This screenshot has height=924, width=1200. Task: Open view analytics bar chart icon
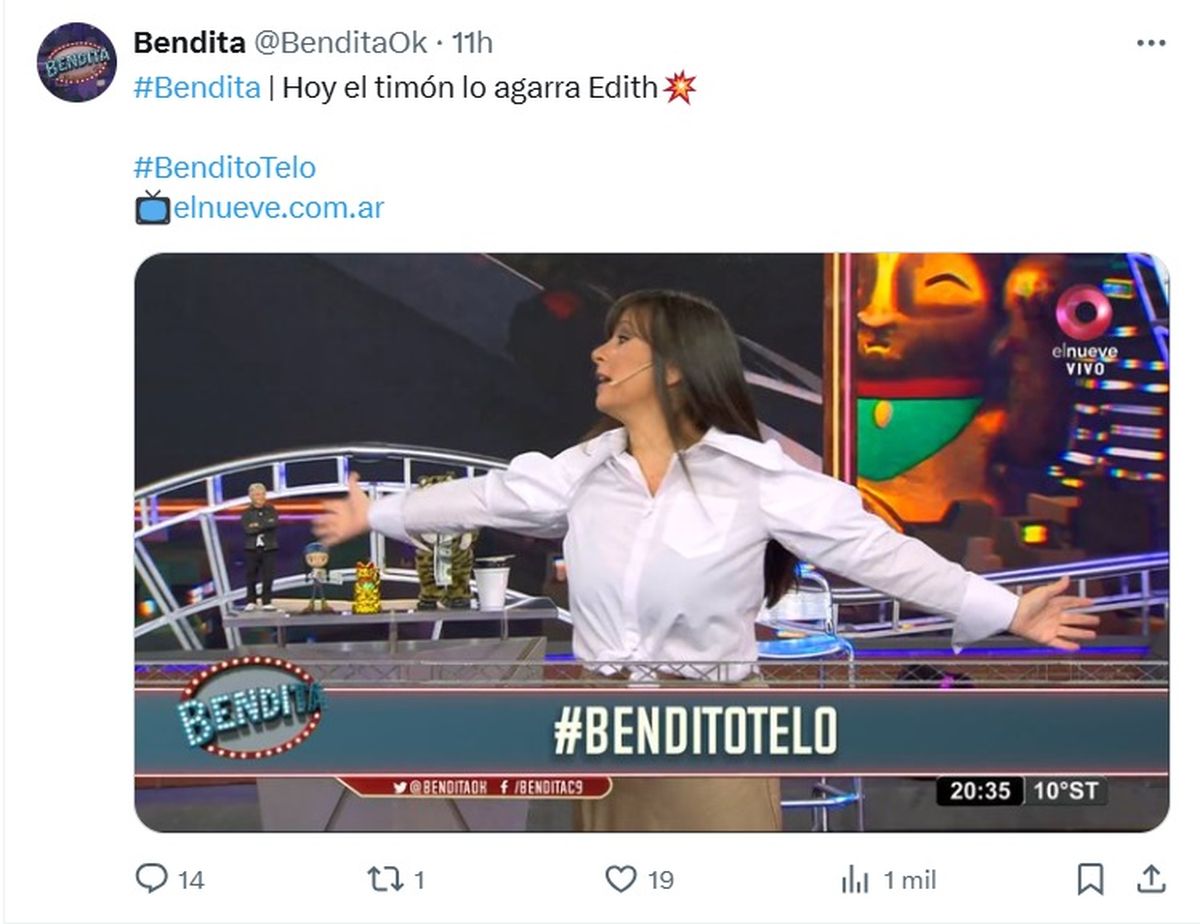pyautogui.click(x=855, y=879)
